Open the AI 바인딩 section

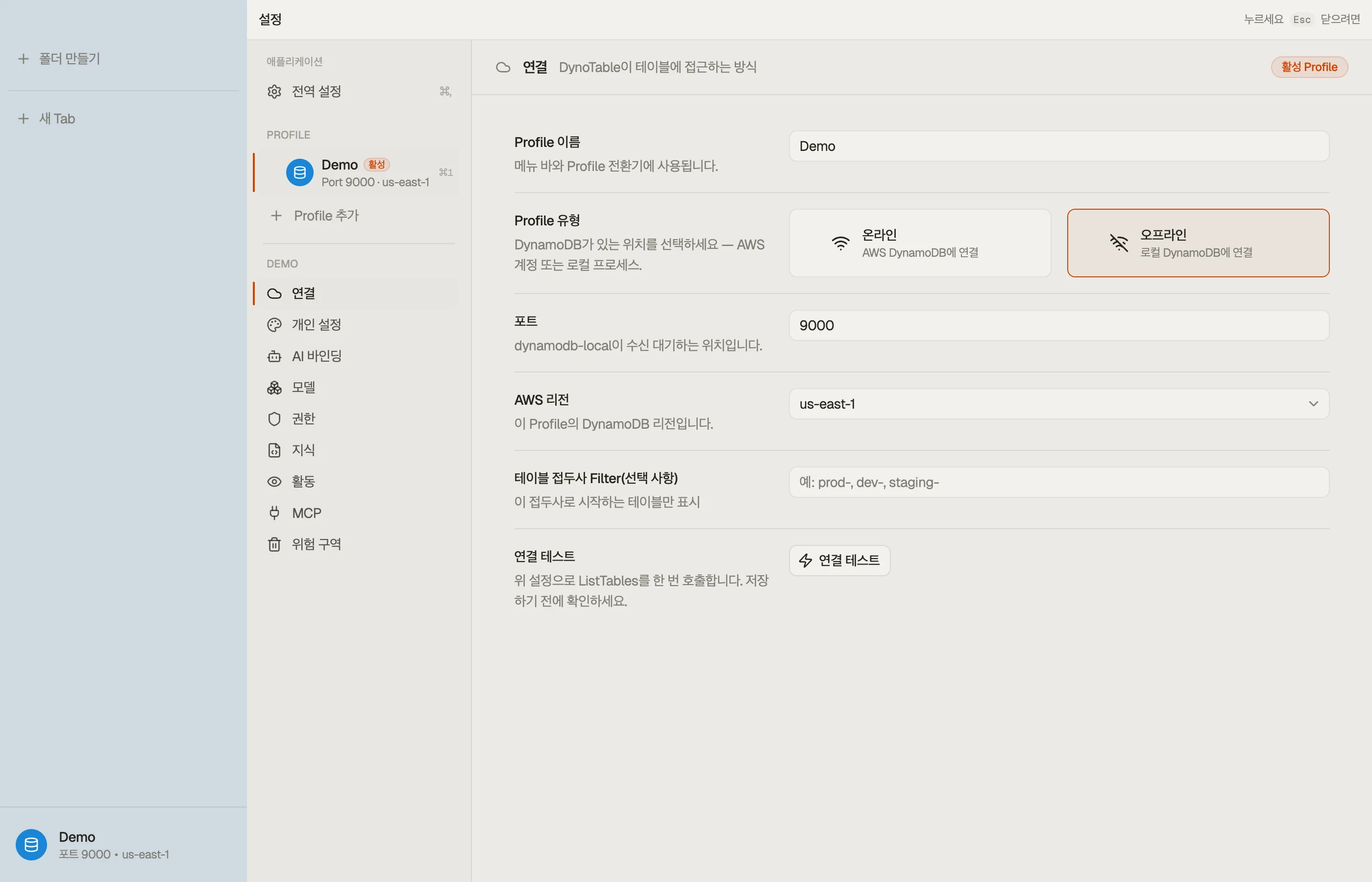coord(359,356)
